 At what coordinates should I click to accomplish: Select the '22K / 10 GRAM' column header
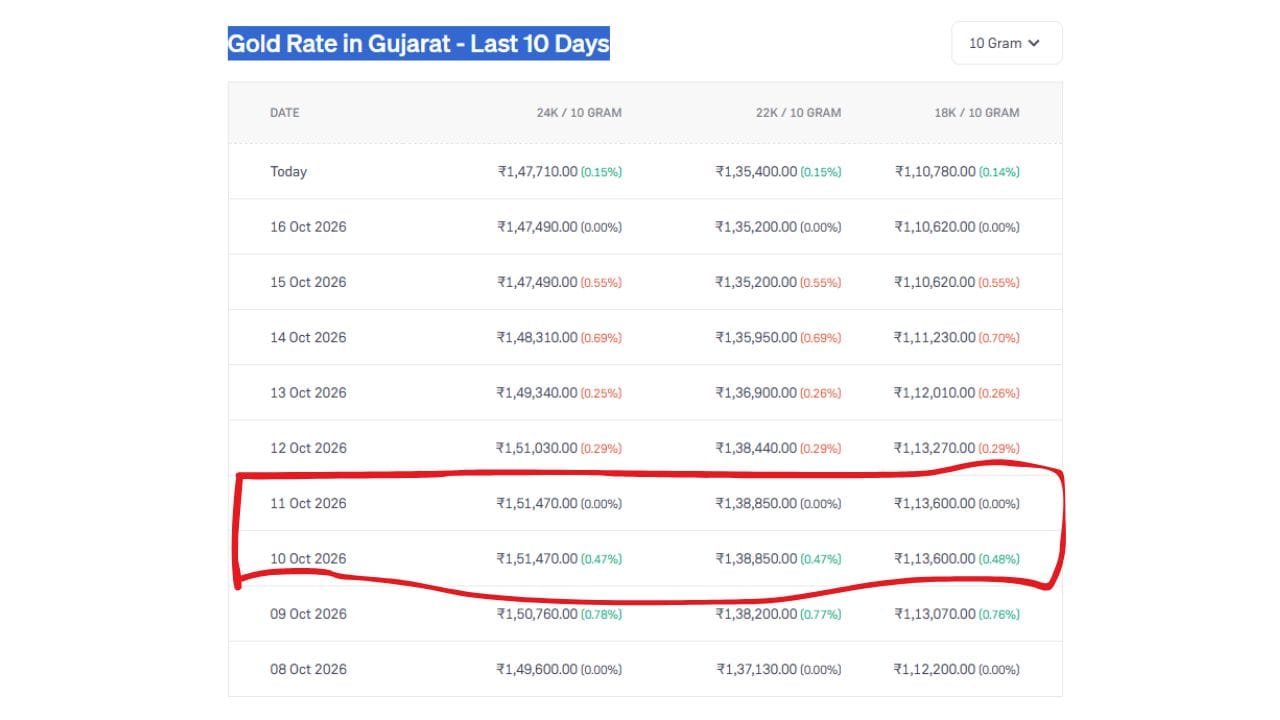pos(798,113)
